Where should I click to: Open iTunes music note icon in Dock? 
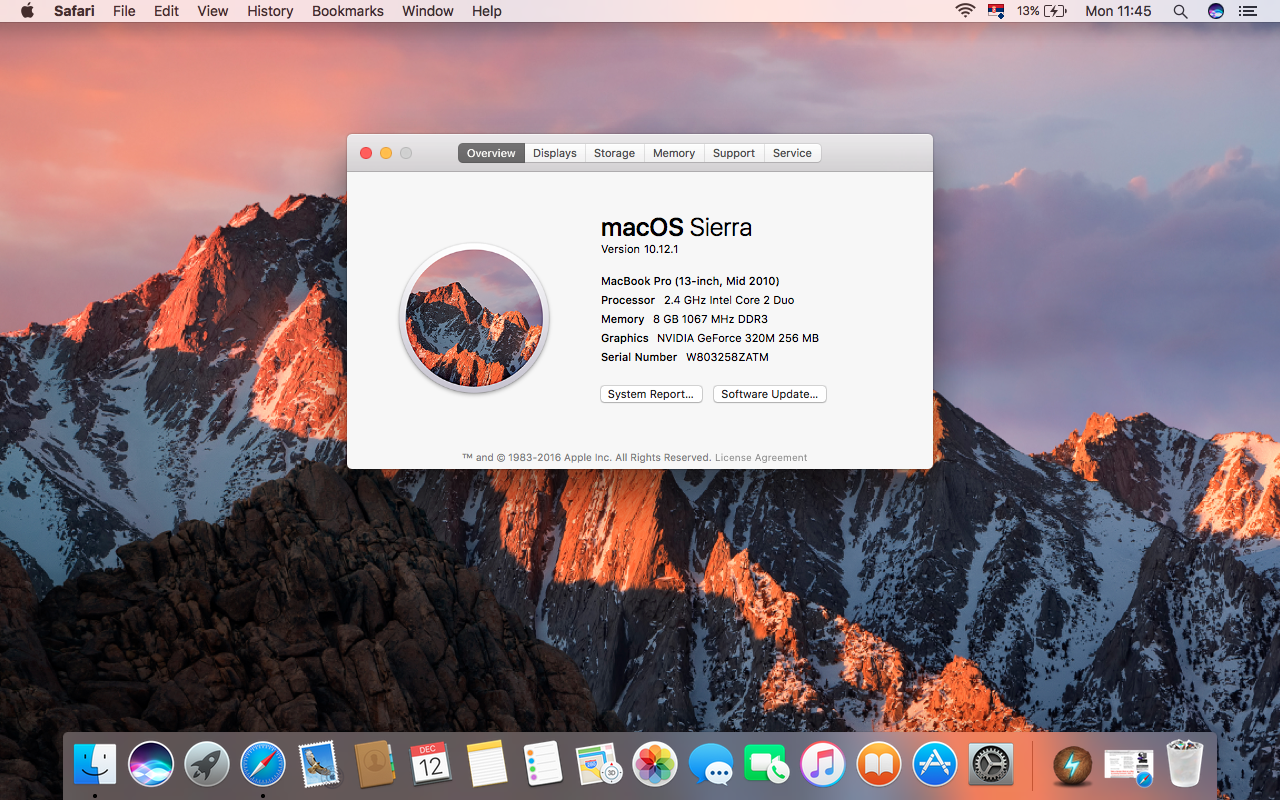coord(823,765)
